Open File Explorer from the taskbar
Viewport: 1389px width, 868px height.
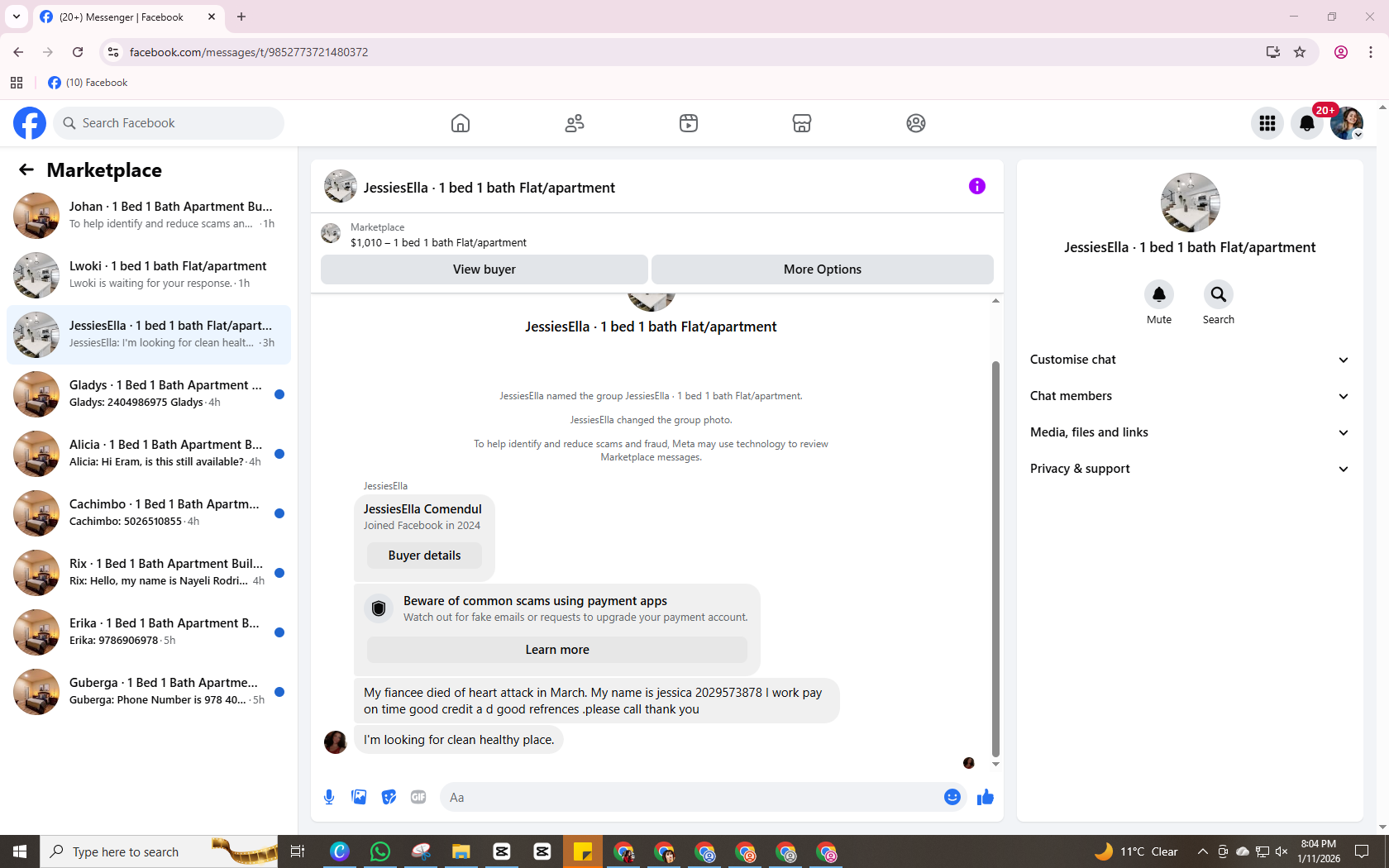[461, 851]
